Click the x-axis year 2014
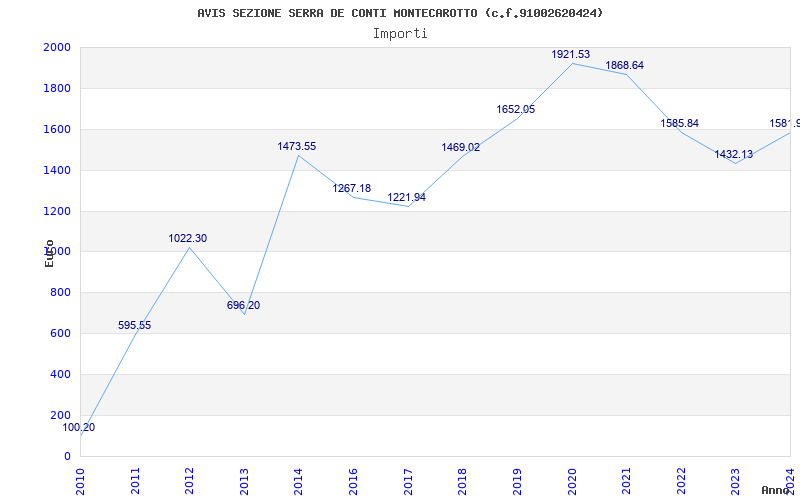 (x=298, y=481)
